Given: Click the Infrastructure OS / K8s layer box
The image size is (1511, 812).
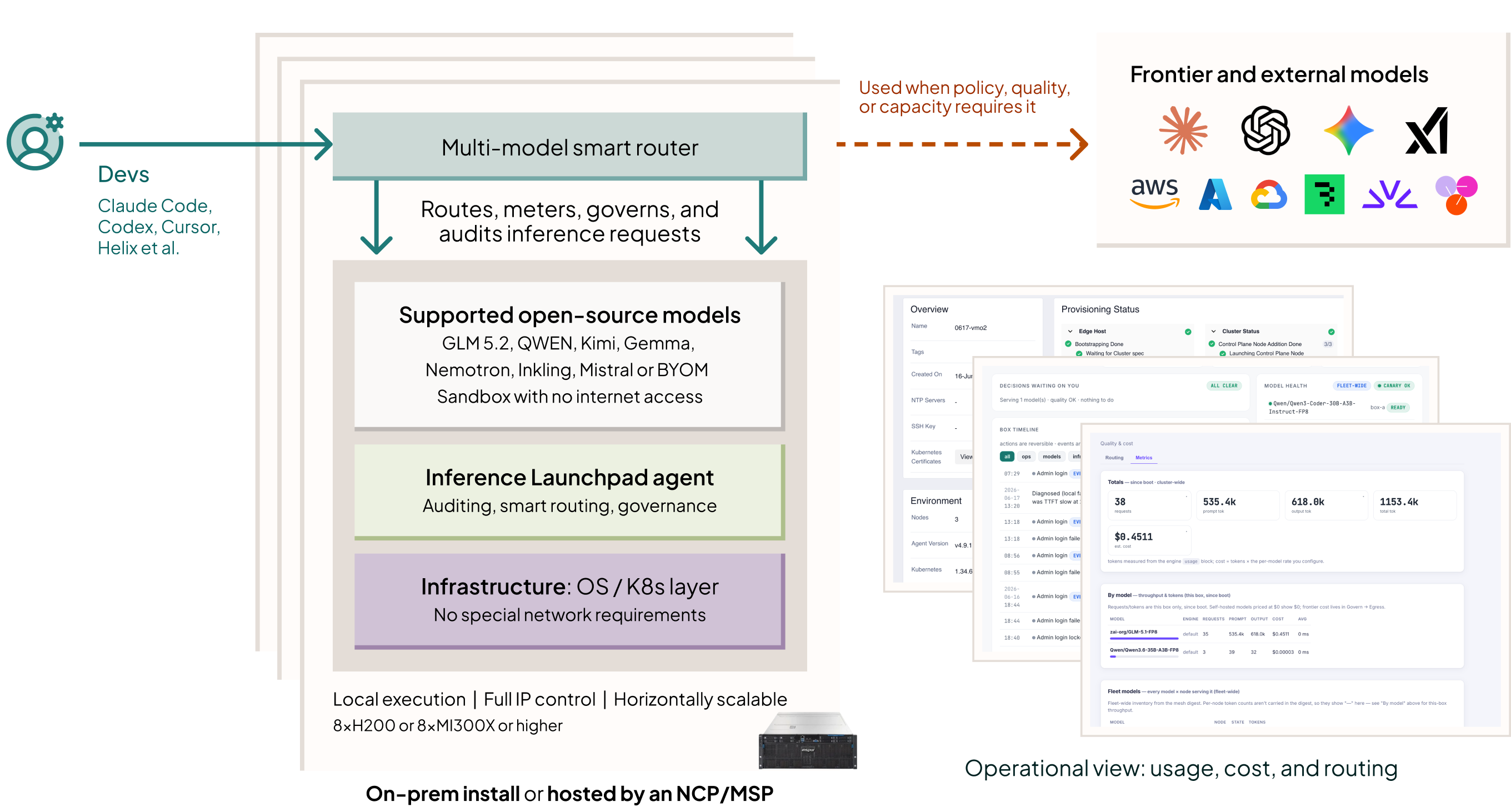Looking at the screenshot, I should pyautogui.click(x=569, y=601).
